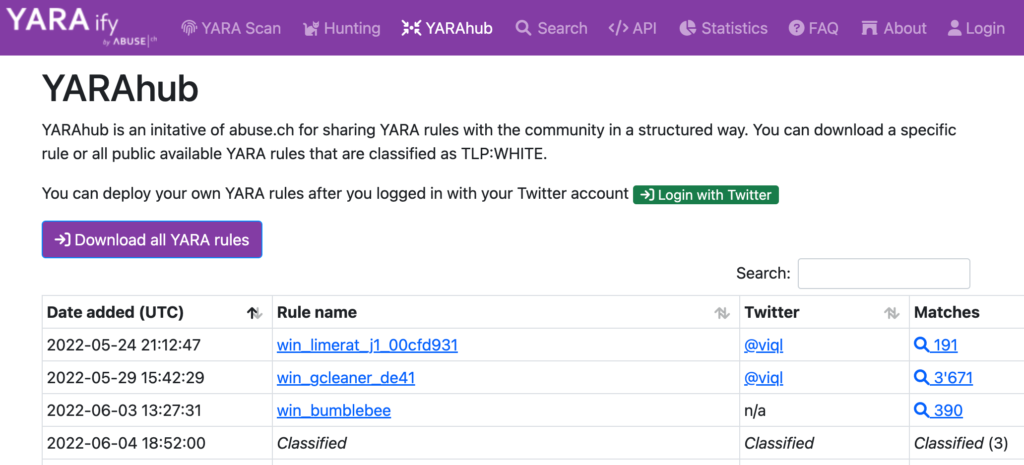Viewport: 1024px width, 465px height.
Task: Open the Statistics navbar item
Action: (724, 28)
